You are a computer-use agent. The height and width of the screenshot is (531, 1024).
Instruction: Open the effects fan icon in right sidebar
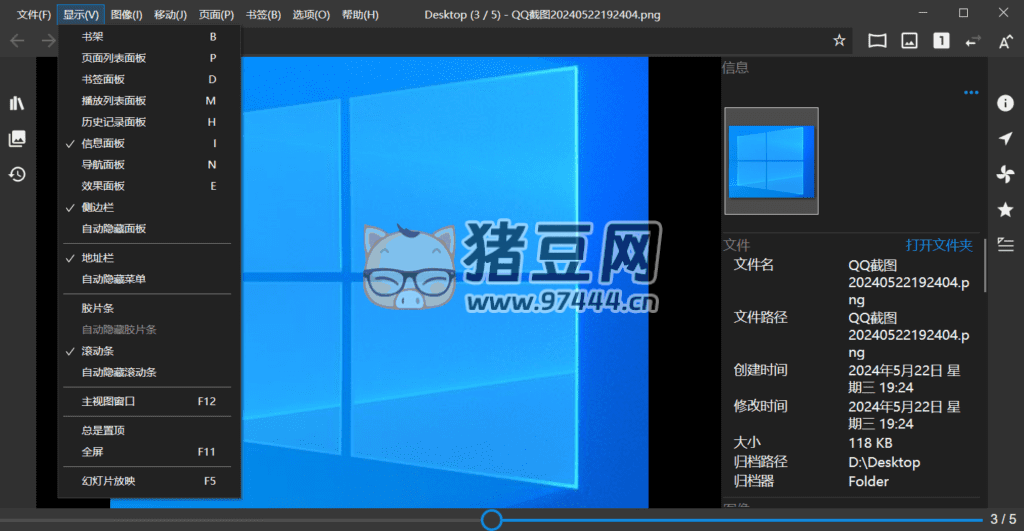pyautogui.click(x=1005, y=174)
